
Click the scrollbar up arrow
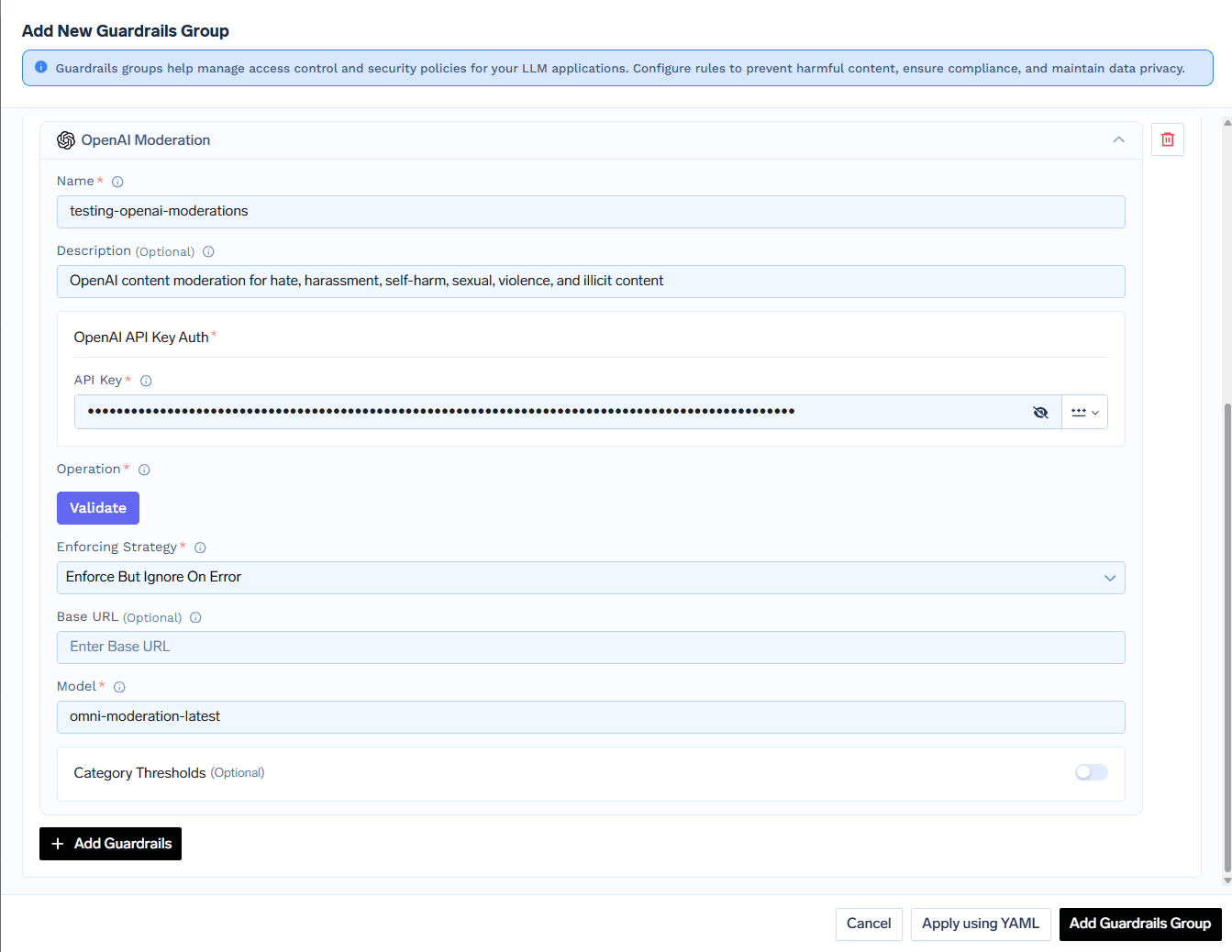click(x=1227, y=122)
